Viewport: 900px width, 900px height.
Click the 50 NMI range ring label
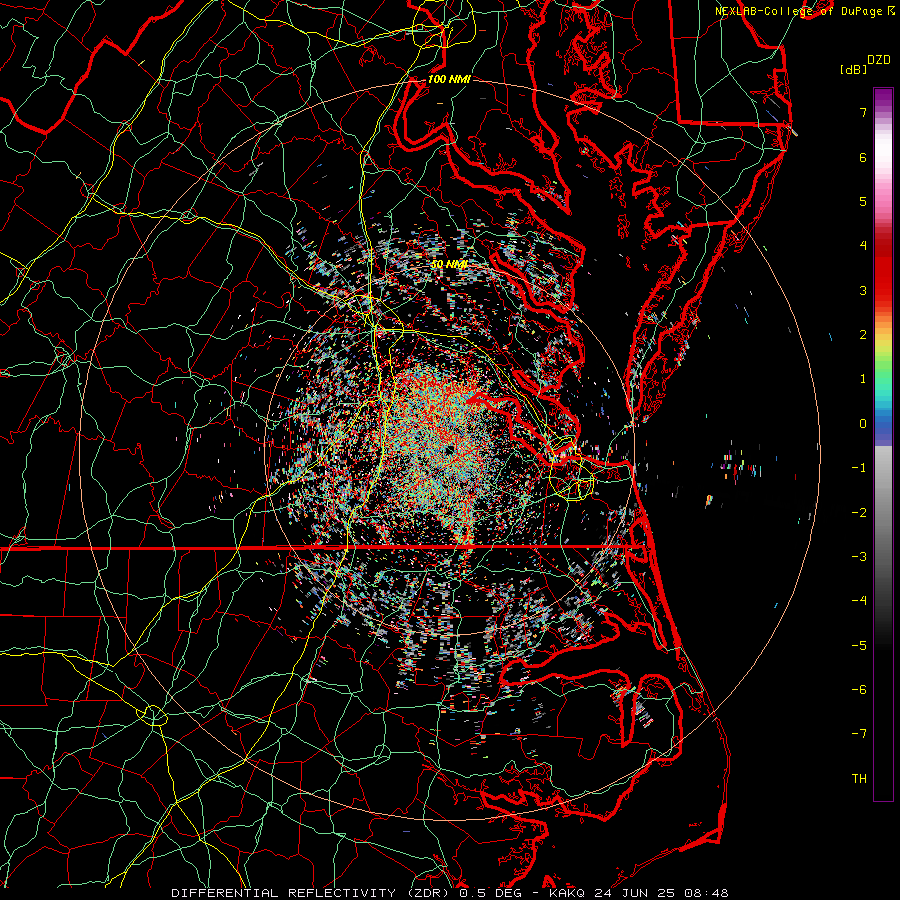pyautogui.click(x=449, y=264)
